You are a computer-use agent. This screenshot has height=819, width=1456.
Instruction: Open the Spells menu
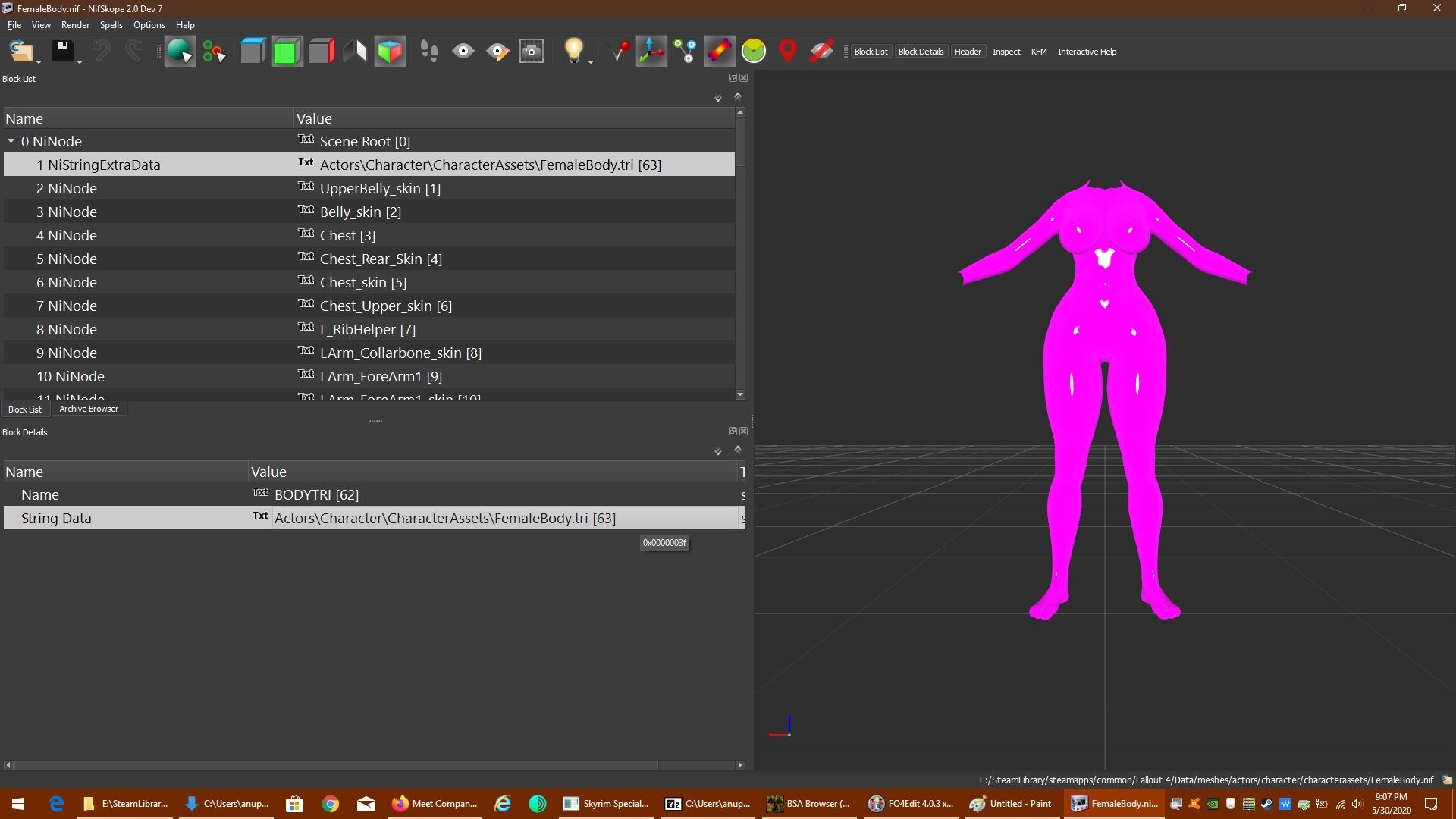[111, 25]
